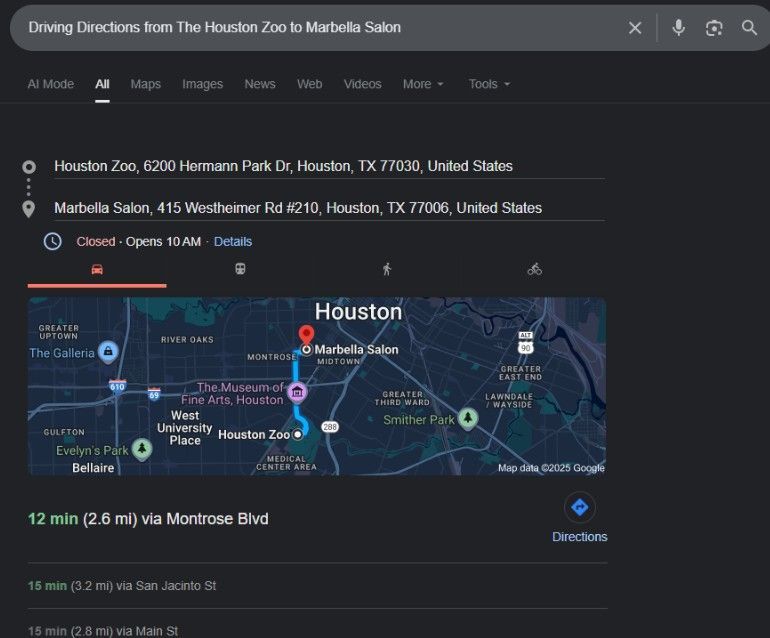
Task: Open the Tools dropdown menu
Action: tap(489, 84)
